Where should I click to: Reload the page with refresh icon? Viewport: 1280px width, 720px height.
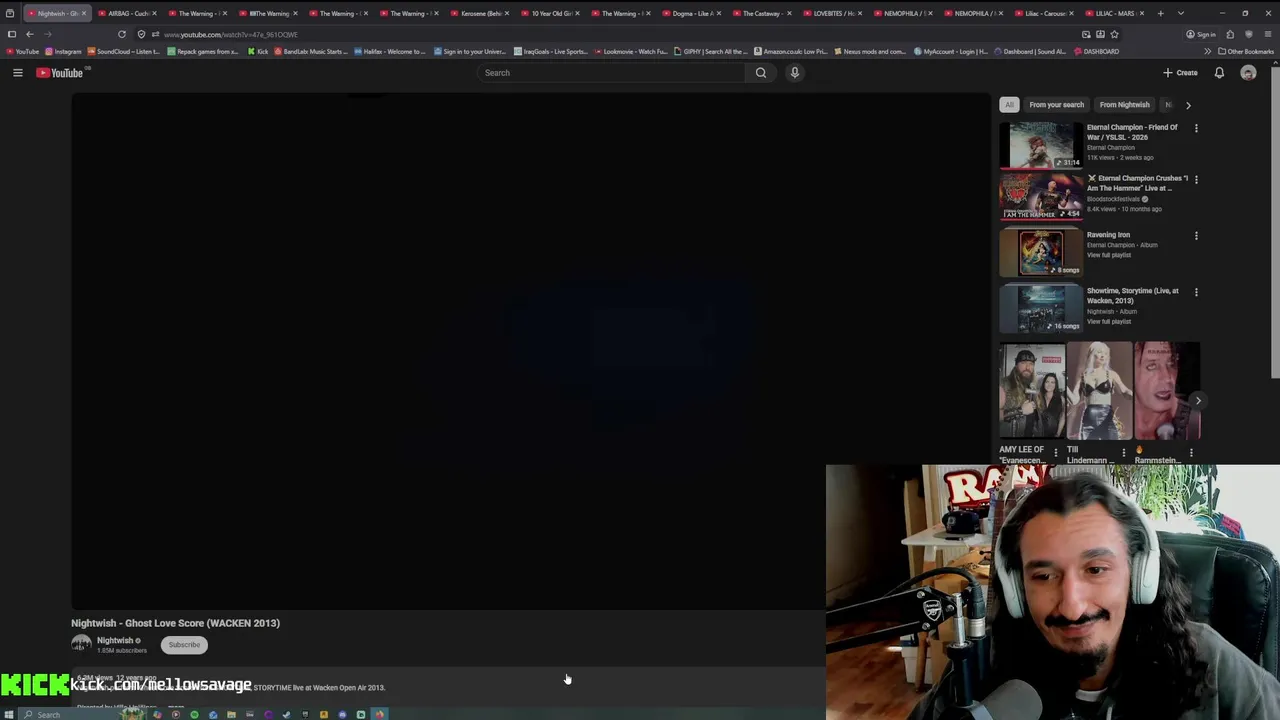point(122,34)
